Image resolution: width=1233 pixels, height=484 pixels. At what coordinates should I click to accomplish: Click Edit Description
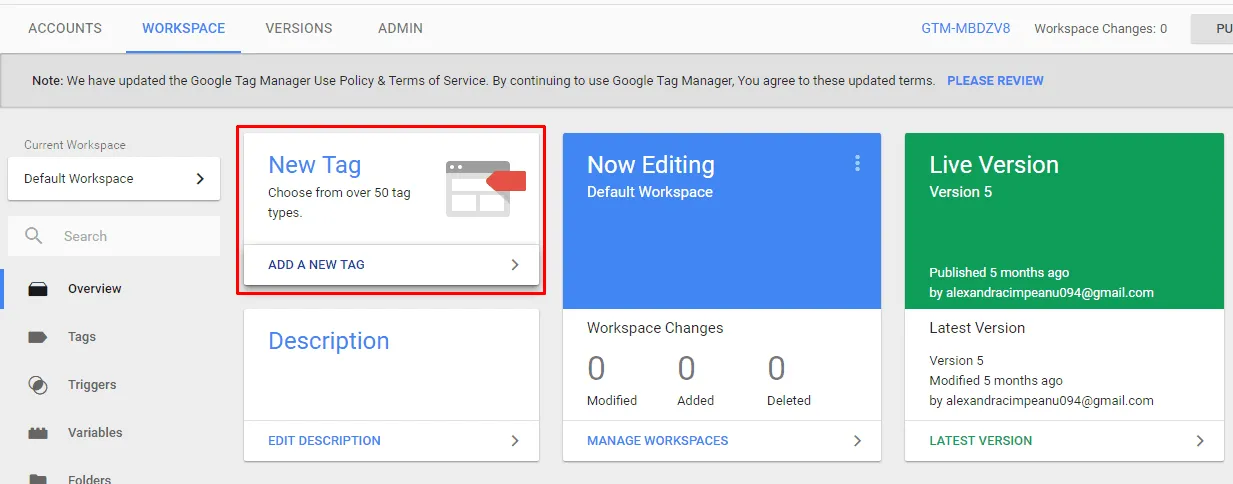click(x=324, y=440)
